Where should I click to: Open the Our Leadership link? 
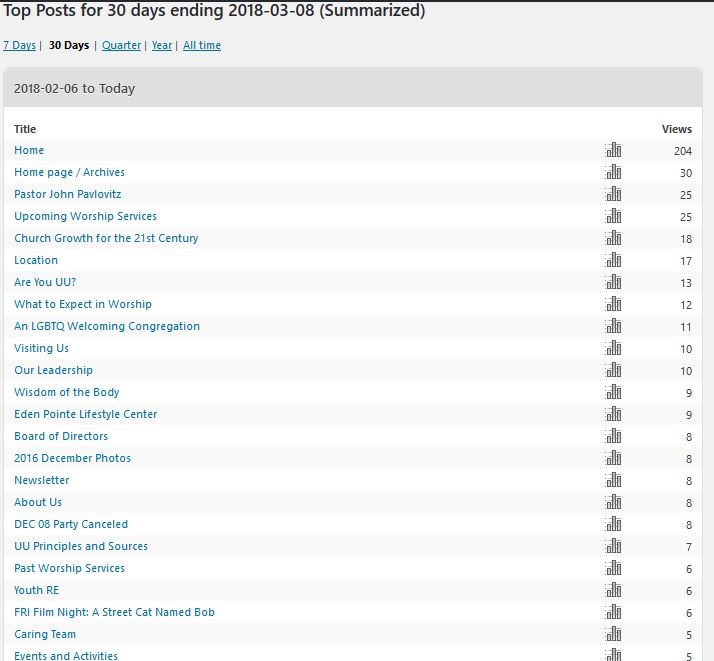click(53, 370)
